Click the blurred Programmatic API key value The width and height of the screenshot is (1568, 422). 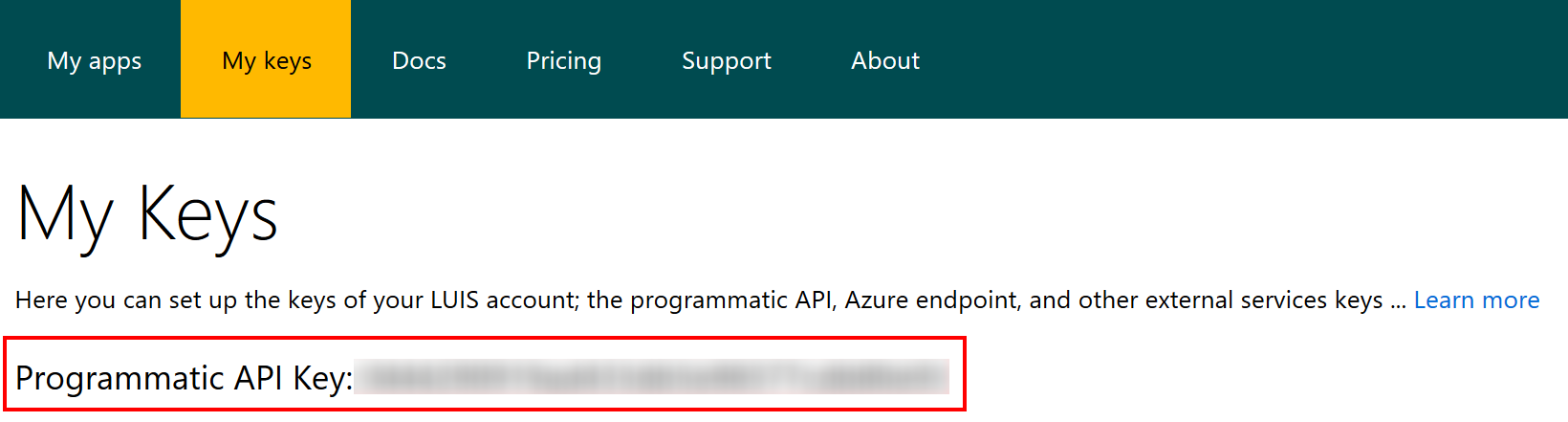coord(651,377)
